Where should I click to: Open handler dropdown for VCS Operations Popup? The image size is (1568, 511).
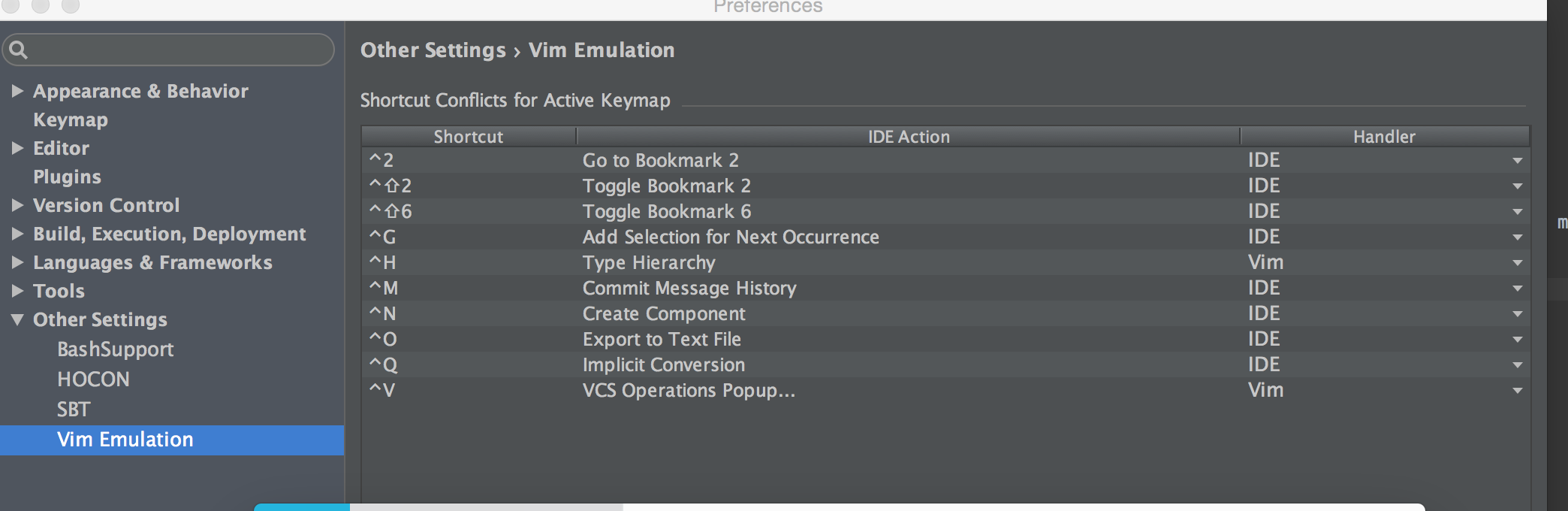point(1517,391)
